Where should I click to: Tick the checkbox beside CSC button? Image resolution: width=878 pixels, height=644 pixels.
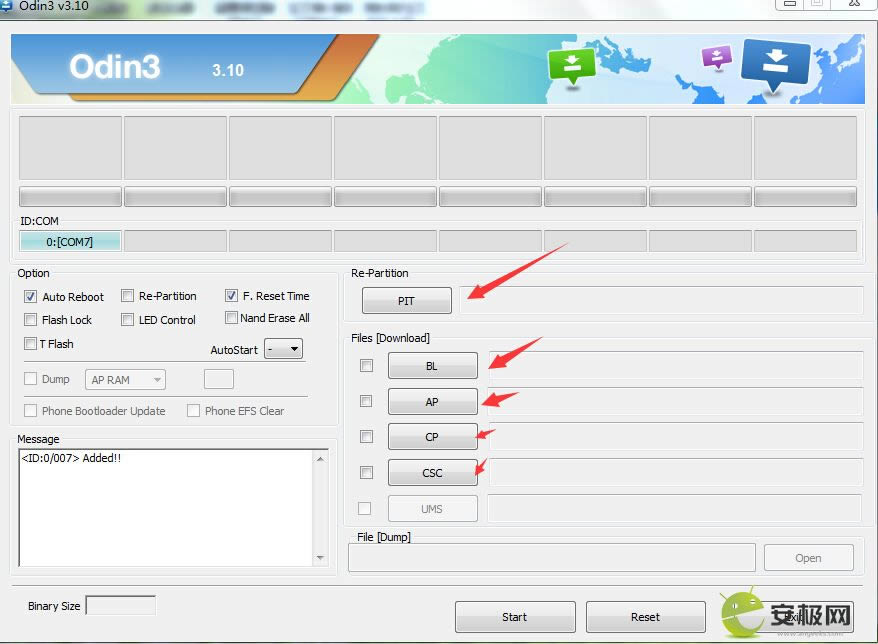pos(366,473)
